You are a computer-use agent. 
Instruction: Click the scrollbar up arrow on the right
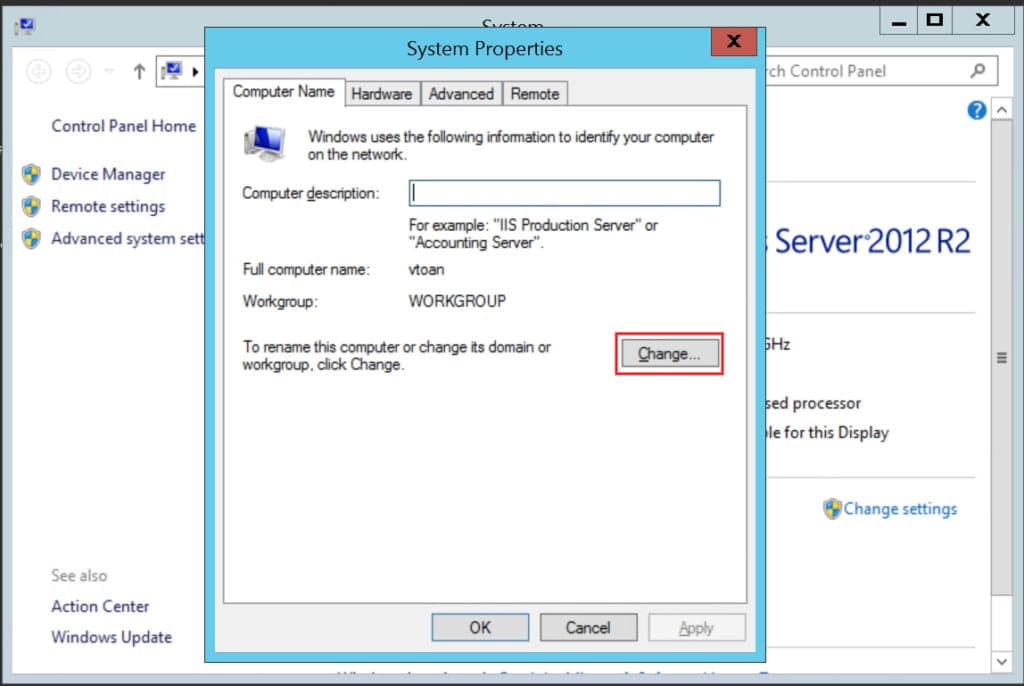click(x=1001, y=110)
